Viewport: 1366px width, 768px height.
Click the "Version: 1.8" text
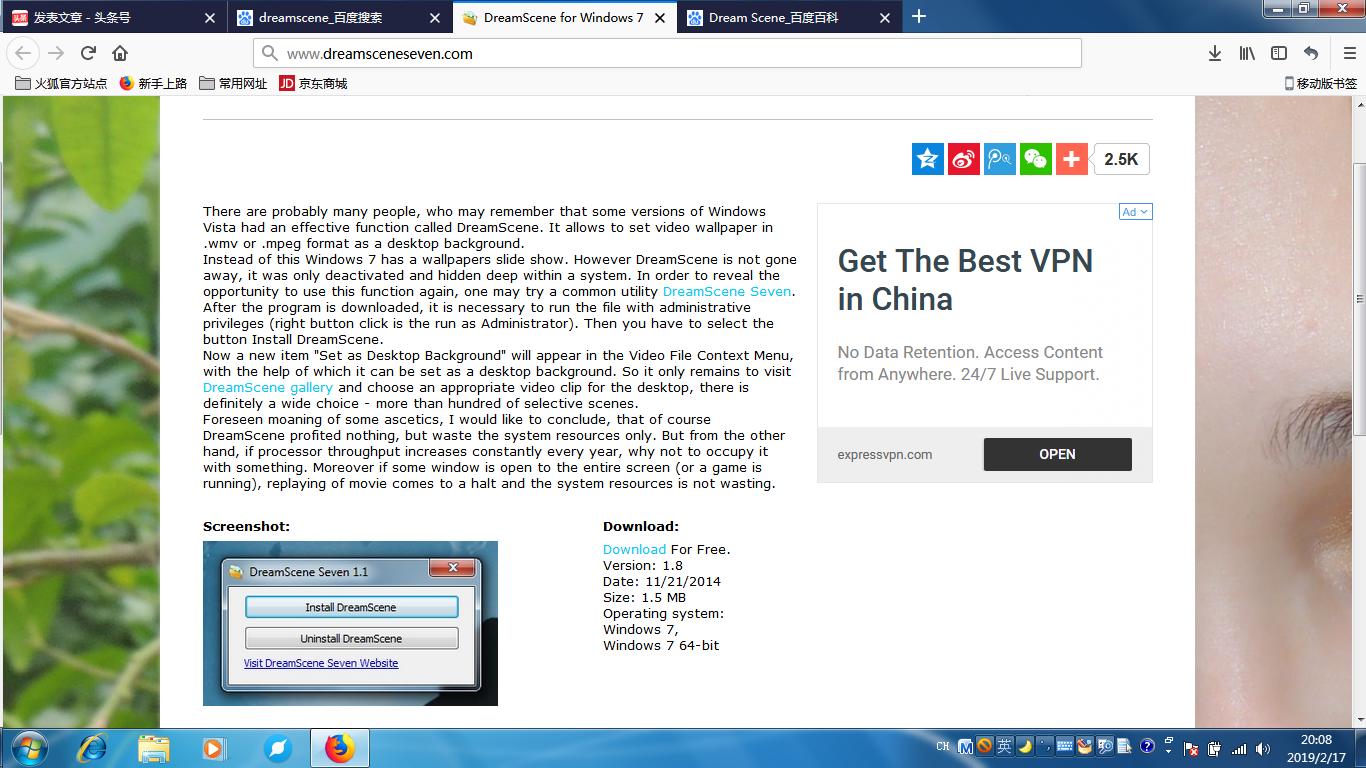[x=643, y=565]
